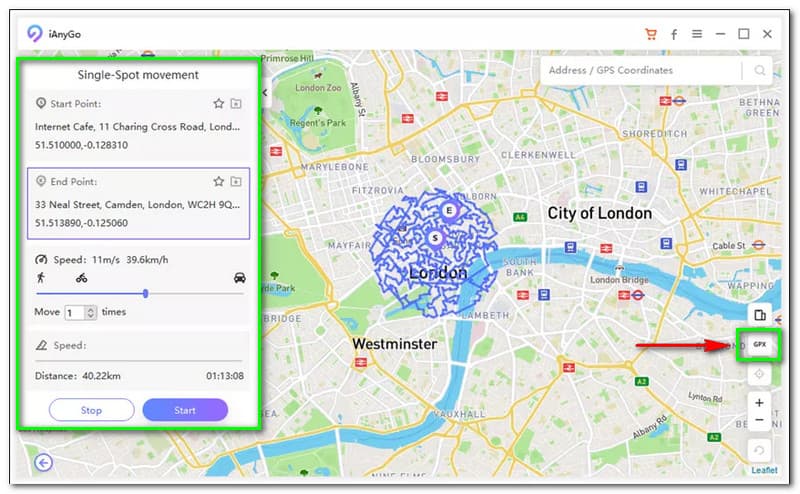Select driving speed car icon
800x494 pixels.
239,278
